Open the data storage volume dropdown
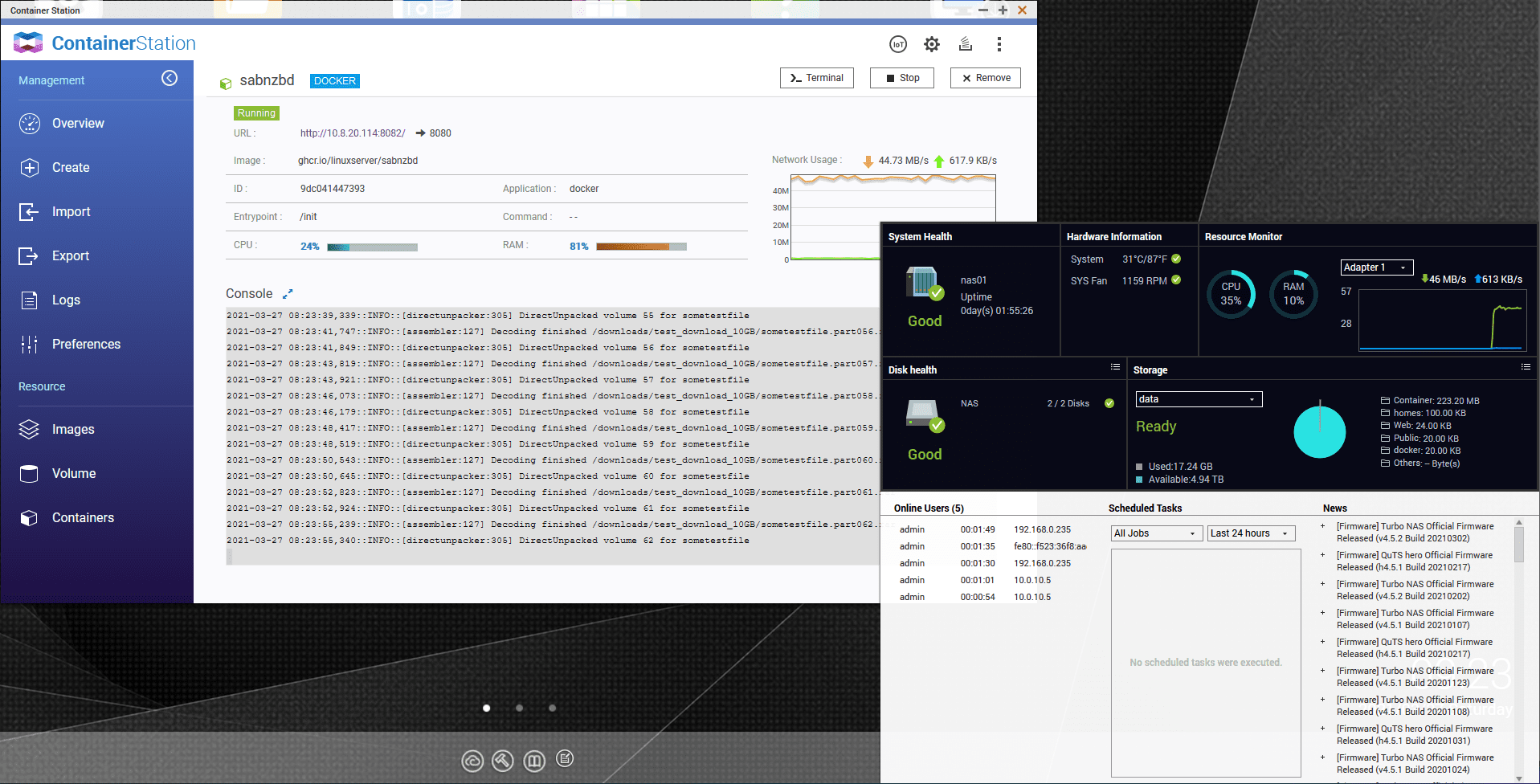The image size is (1540, 784). [1199, 399]
